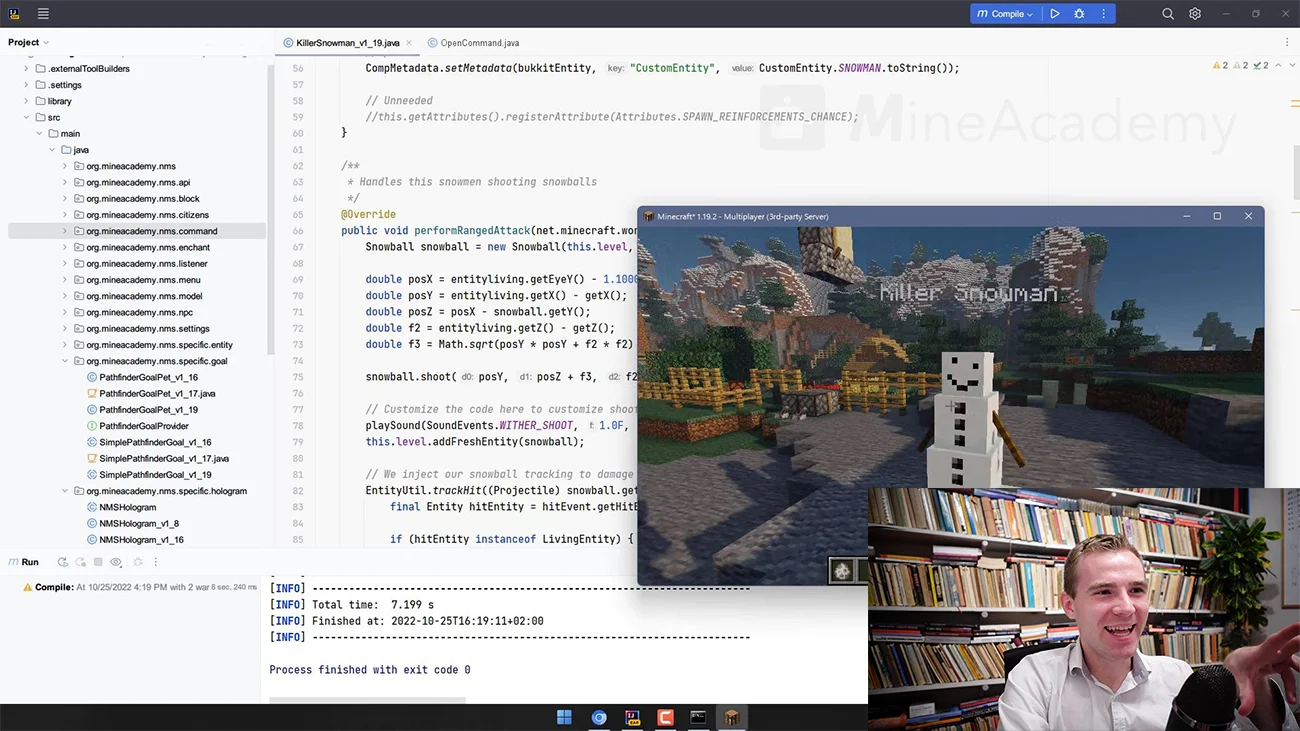Open the Project view dropdown
Screen dimensions: 1300x731
tap(28, 42)
